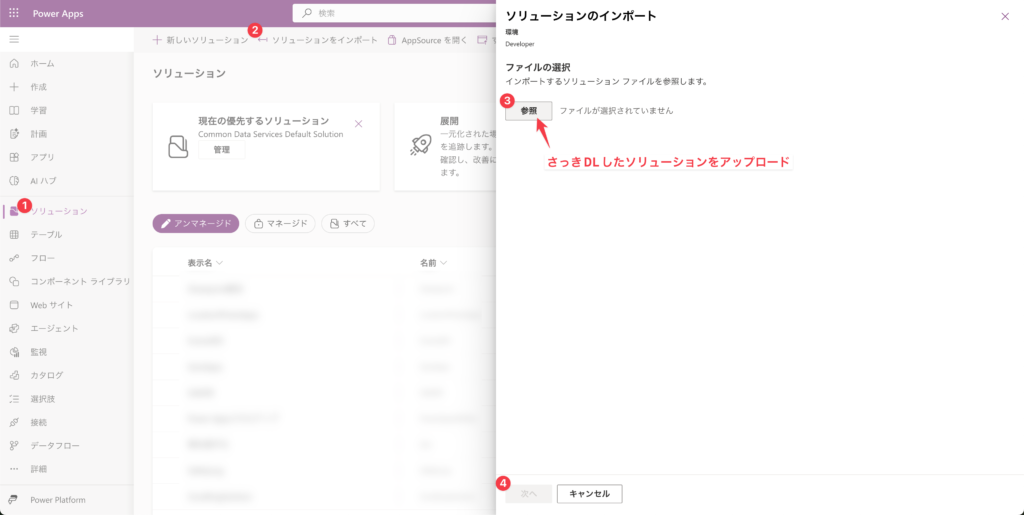Click 新しいソリューション in command bar
Viewport: 1024px width, 515px height.
[200, 40]
